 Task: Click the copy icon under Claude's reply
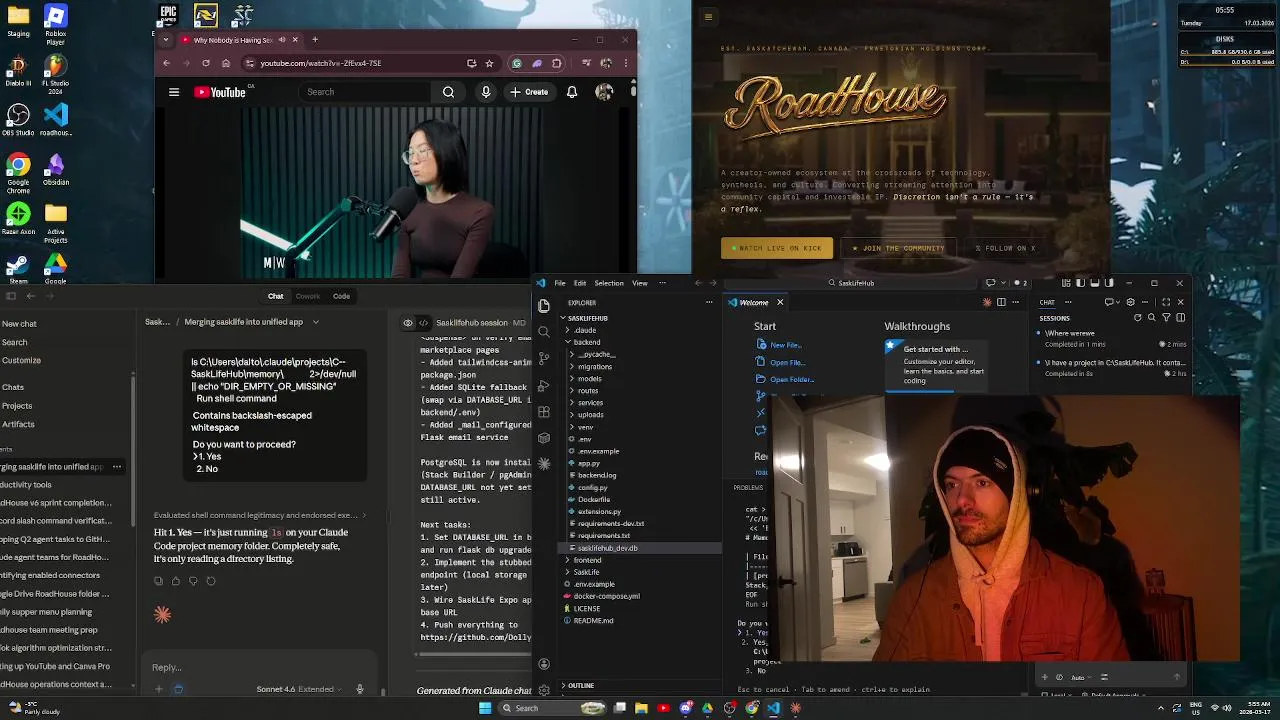coord(158,581)
